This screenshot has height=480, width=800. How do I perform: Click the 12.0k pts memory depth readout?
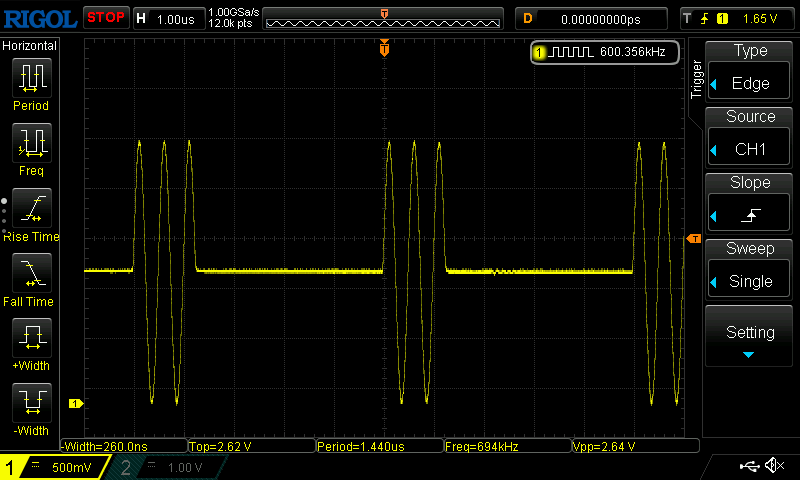(x=230, y=23)
